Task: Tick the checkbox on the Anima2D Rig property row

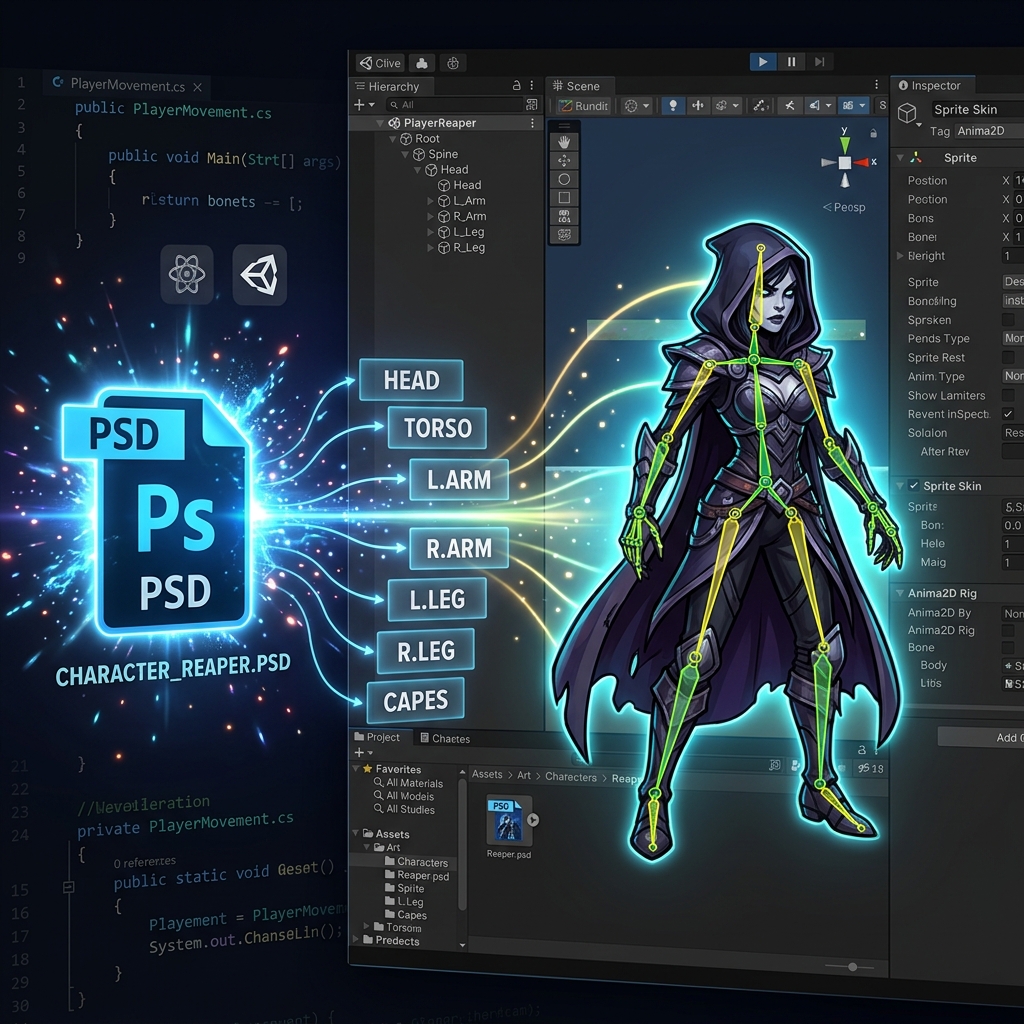Action: coord(1008,630)
